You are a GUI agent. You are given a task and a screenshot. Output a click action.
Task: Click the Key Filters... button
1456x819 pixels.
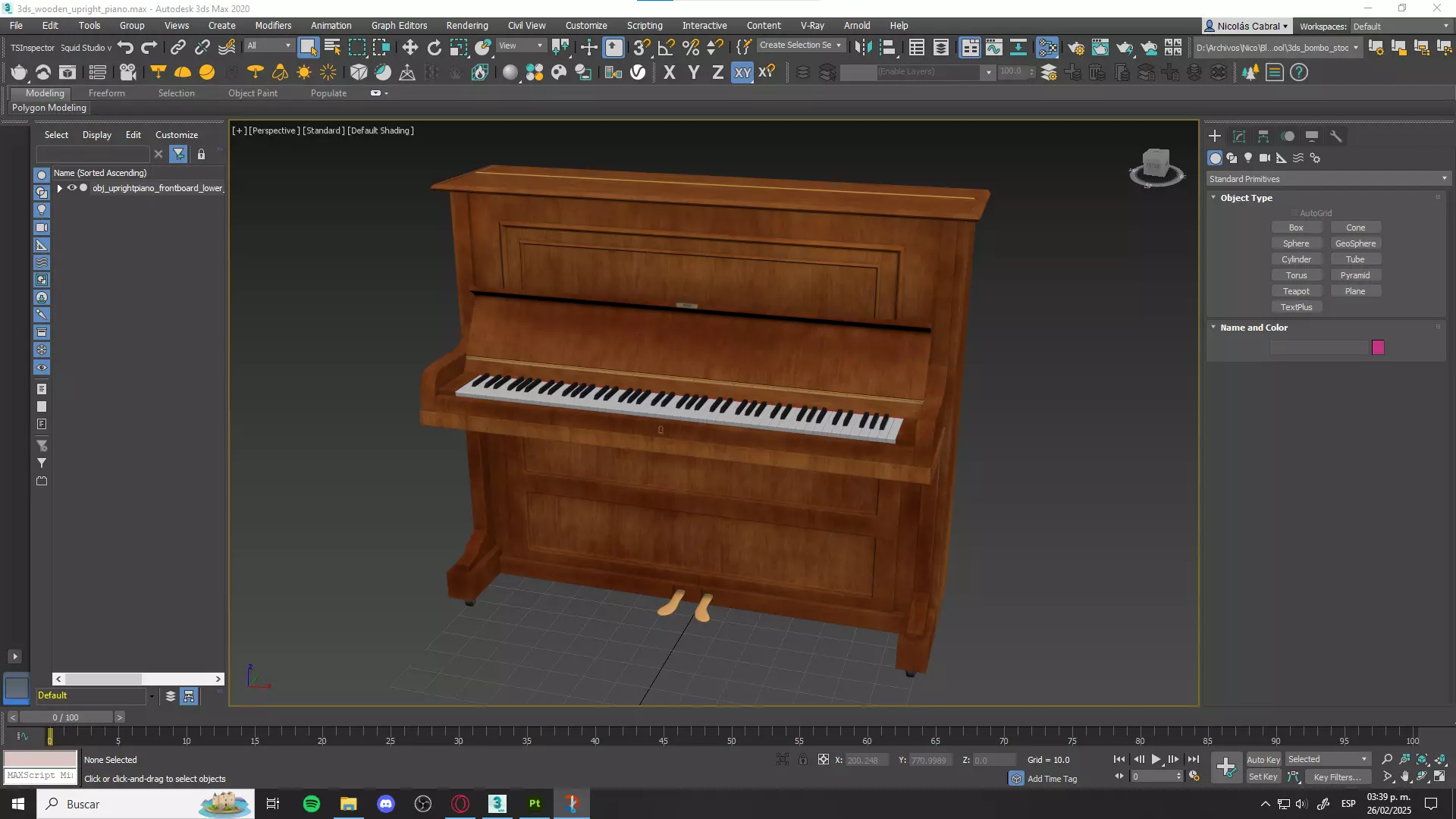1337,777
